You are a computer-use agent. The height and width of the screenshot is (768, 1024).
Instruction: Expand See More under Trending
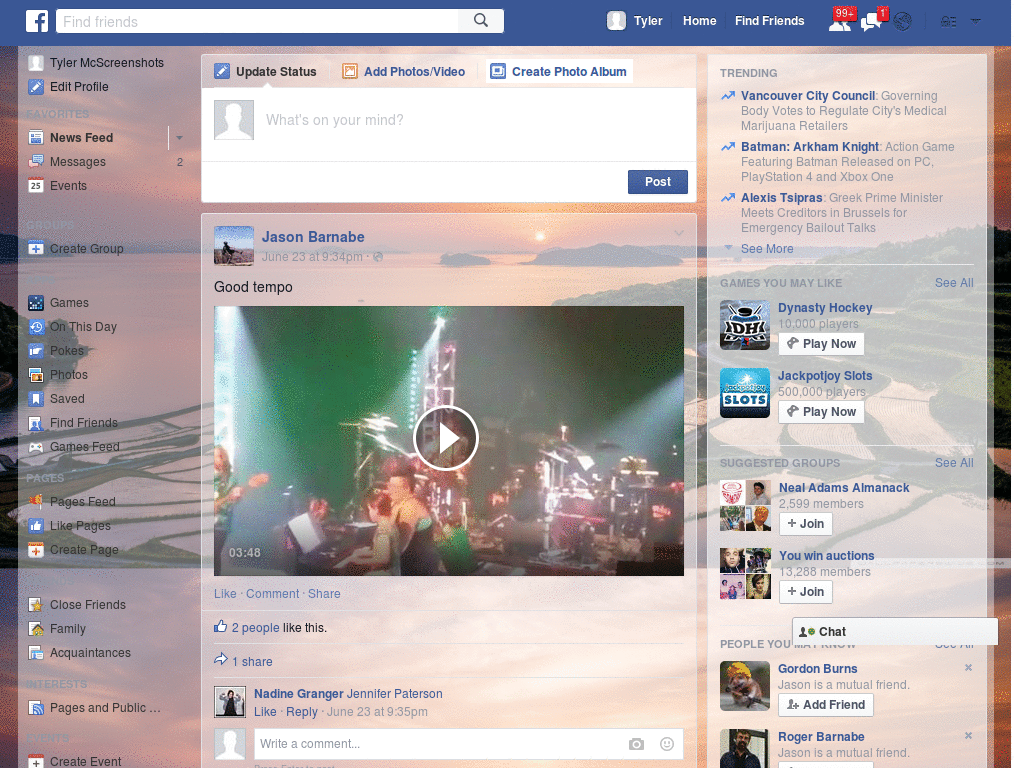click(767, 248)
